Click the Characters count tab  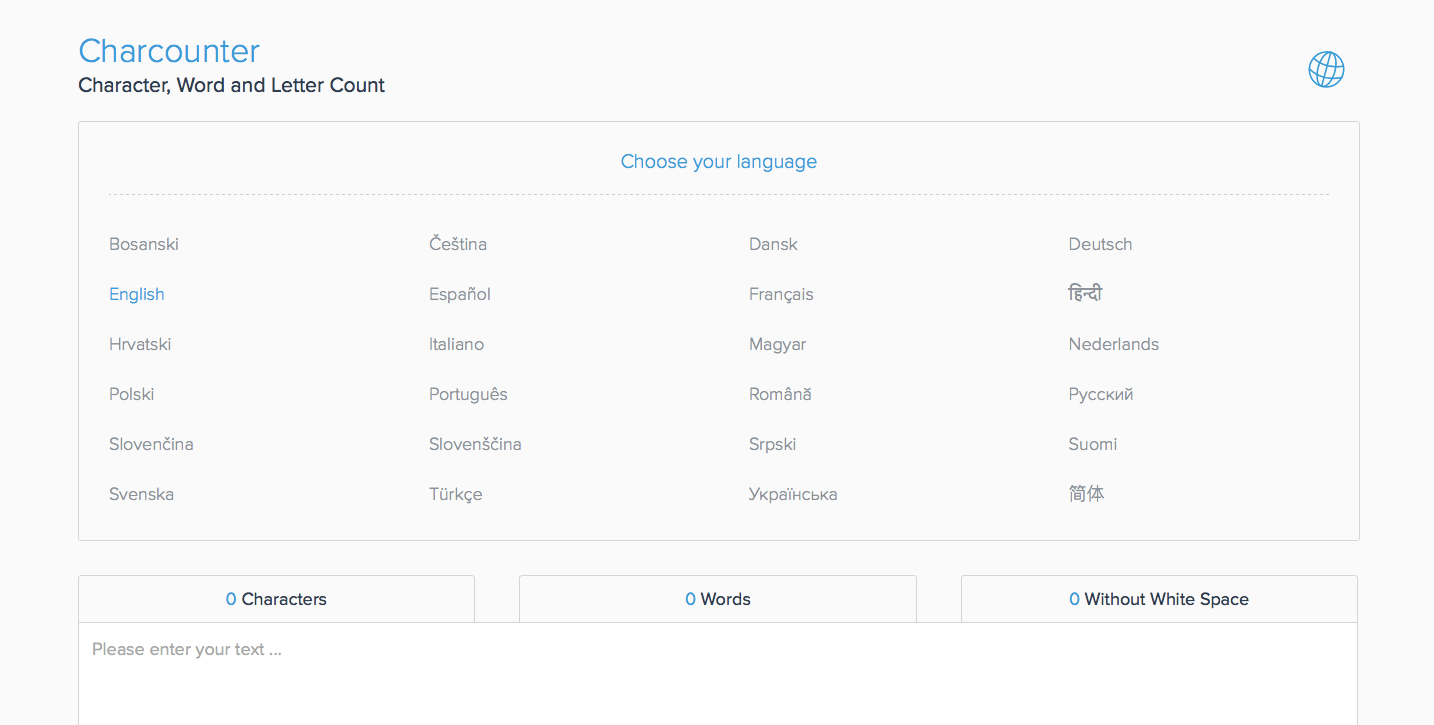[276, 599]
